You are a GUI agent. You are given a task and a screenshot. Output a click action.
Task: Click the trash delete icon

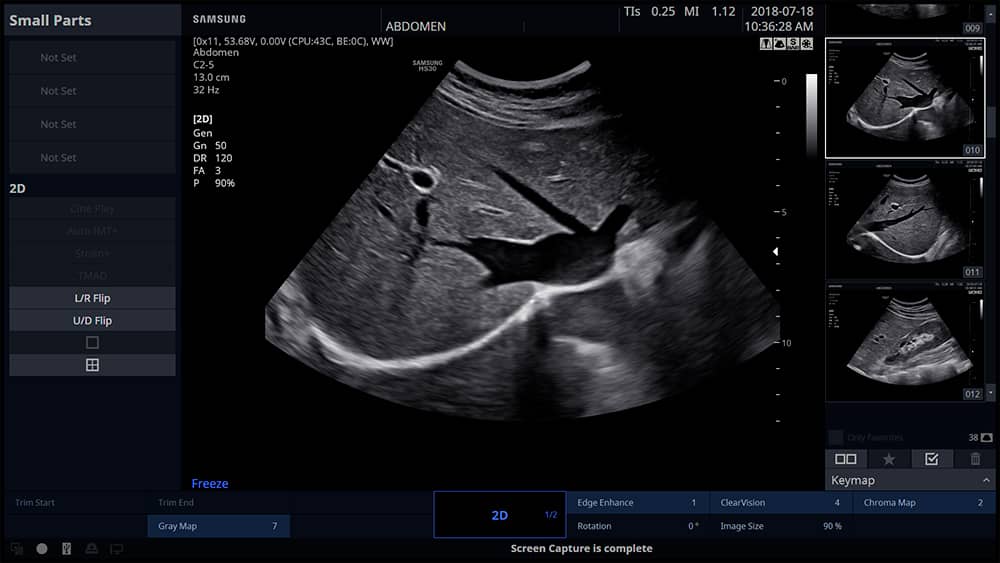coord(975,459)
